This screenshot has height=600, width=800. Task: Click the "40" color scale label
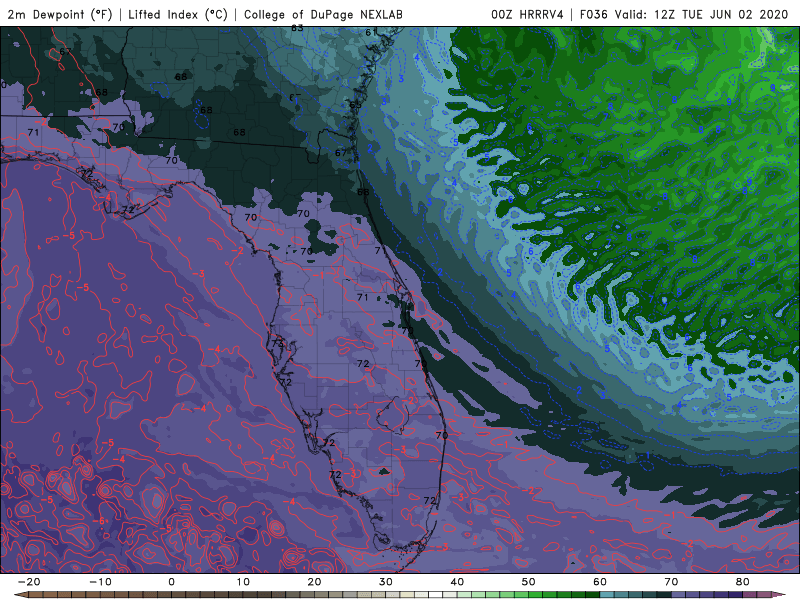tap(457, 582)
